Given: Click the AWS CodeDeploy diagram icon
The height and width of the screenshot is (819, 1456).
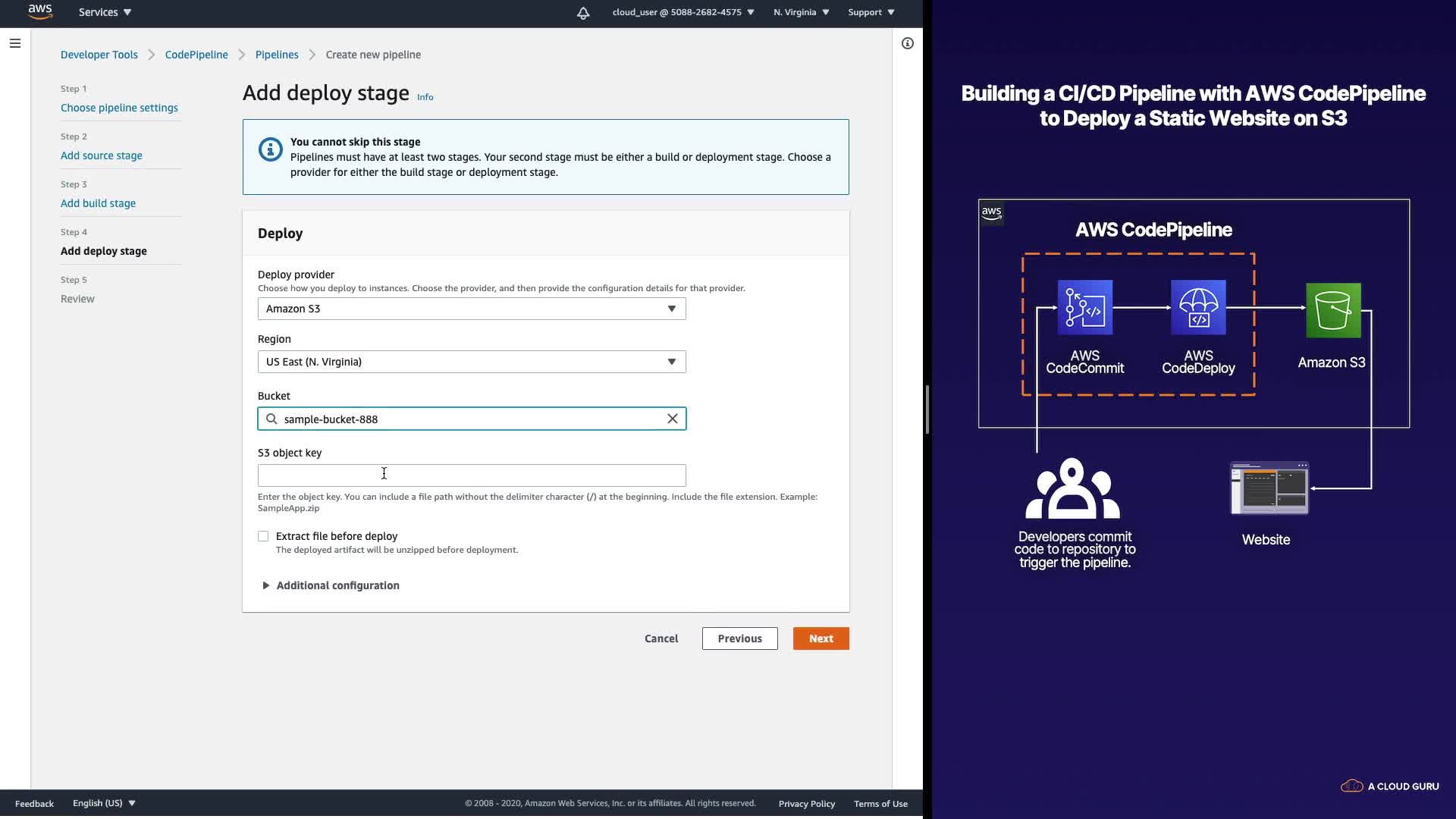Looking at the screenshot, I should [x=1198, y=307].
